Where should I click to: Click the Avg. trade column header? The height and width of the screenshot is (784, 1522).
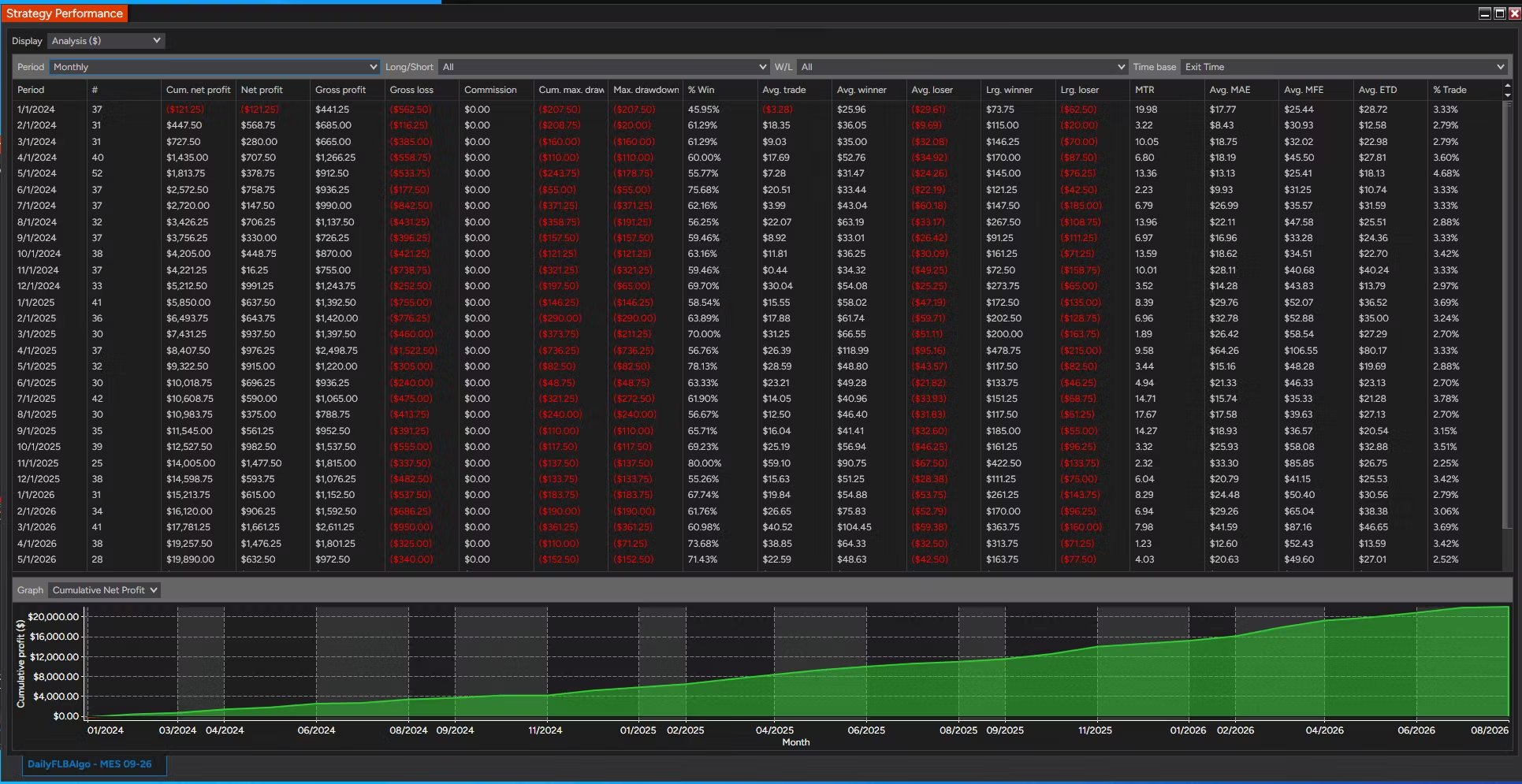pyautogui.click(x=794, y=90)
